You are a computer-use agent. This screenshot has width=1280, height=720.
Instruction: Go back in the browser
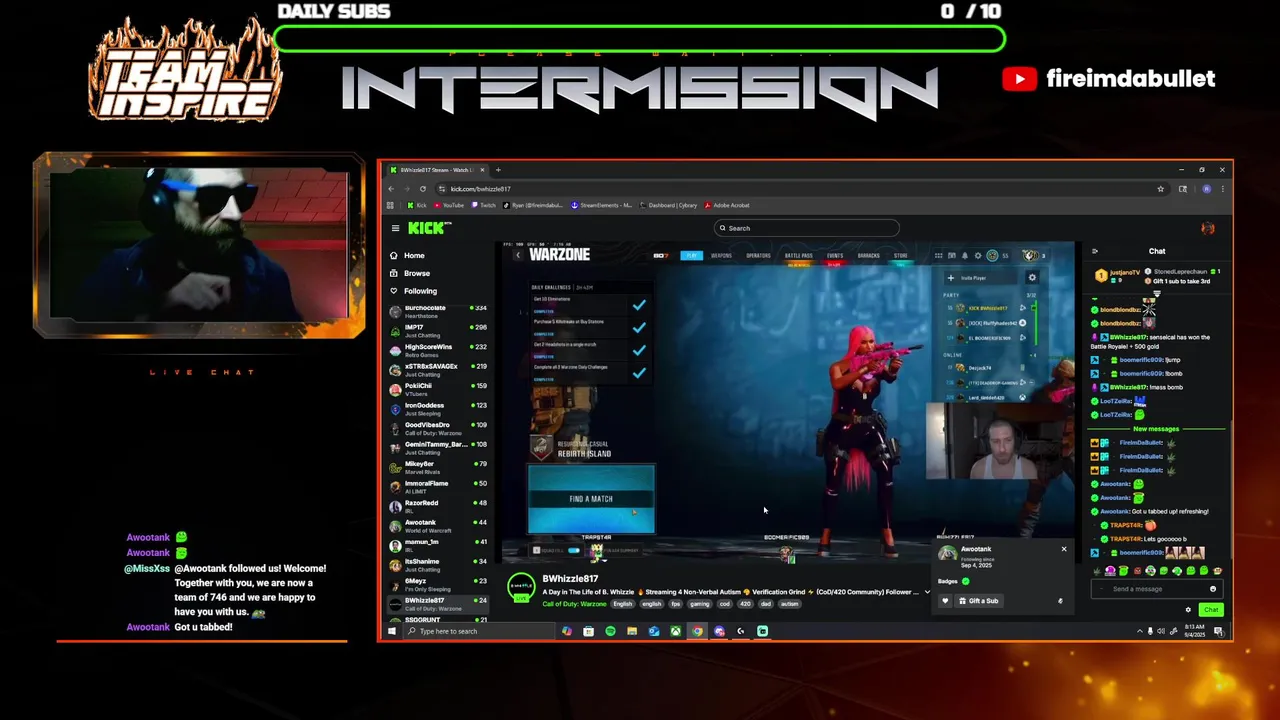tap(391, 189)
